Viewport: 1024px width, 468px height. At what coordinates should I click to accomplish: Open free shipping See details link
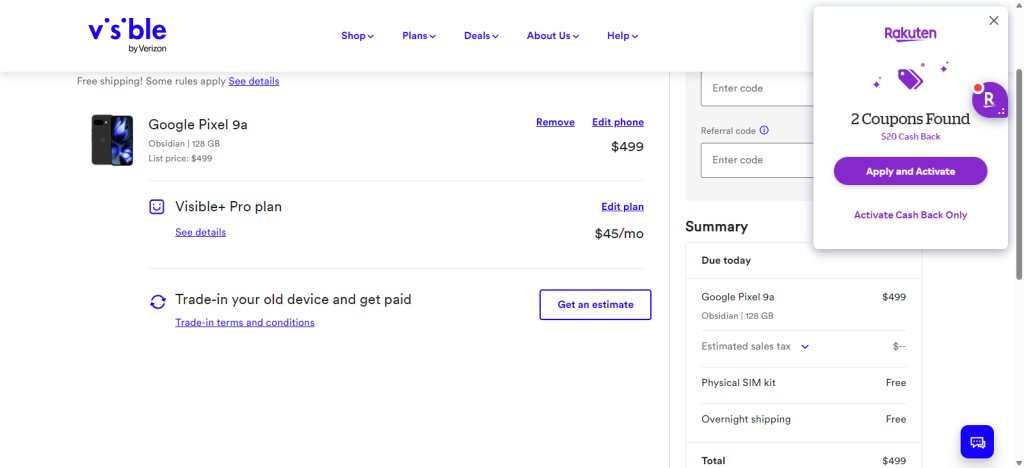[254, 82]
